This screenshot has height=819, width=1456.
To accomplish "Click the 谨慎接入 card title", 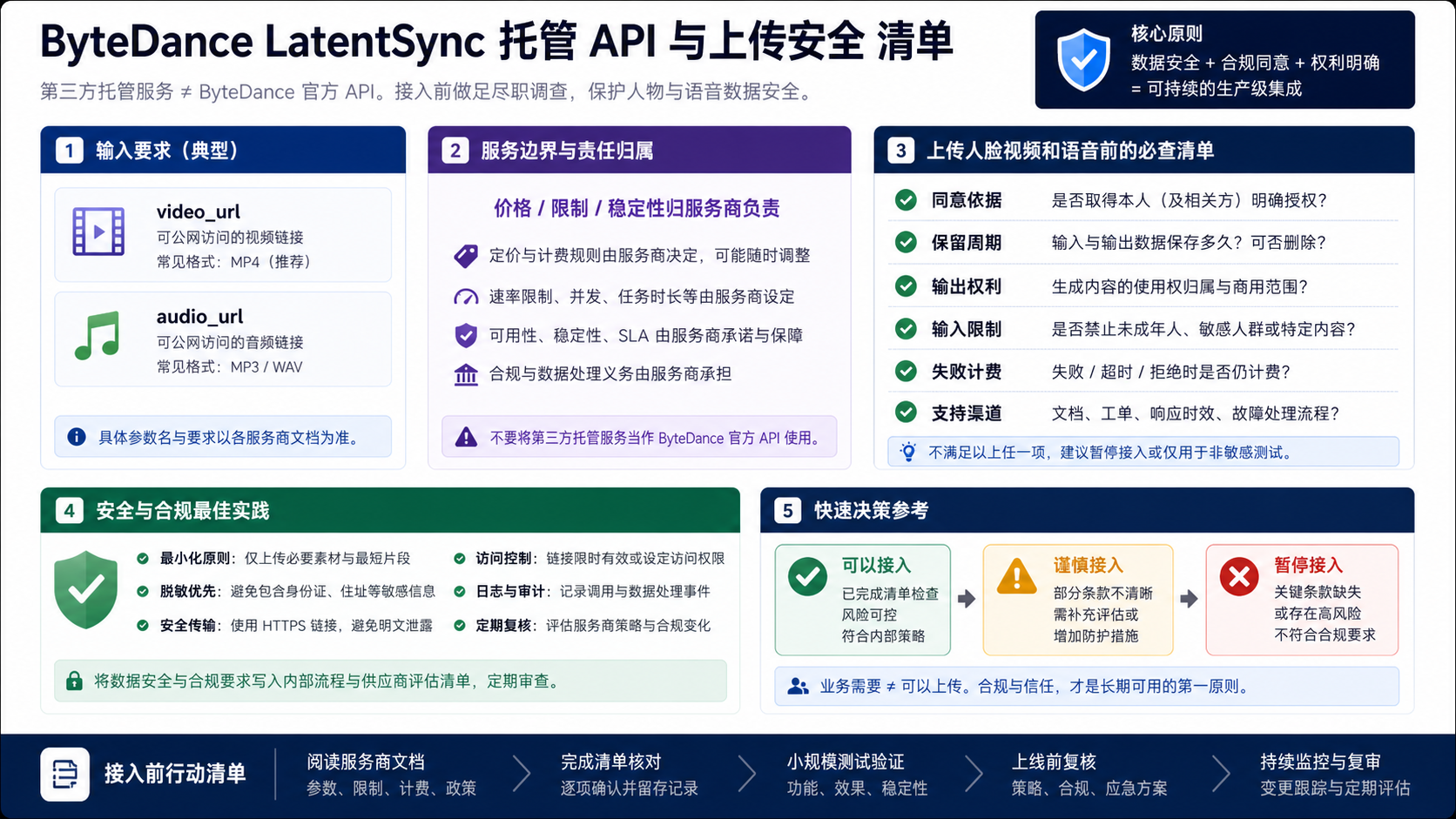I will [1089, 565].
